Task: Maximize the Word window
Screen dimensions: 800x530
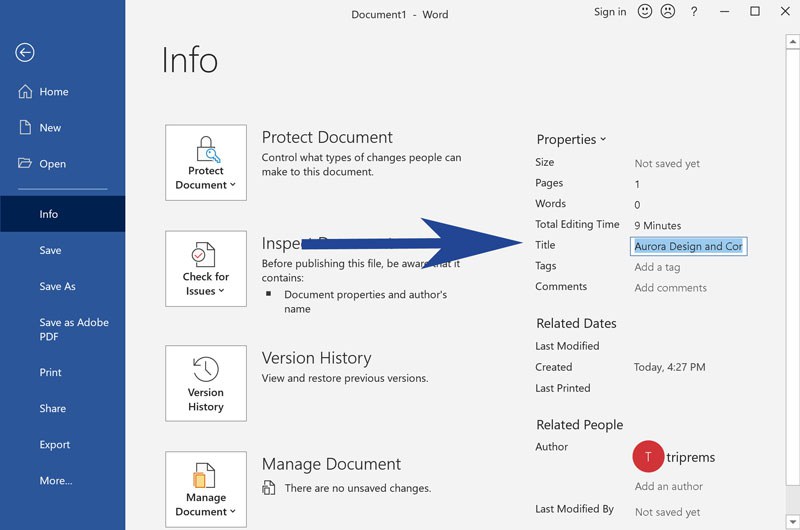Action: click(x=755, y=11)
